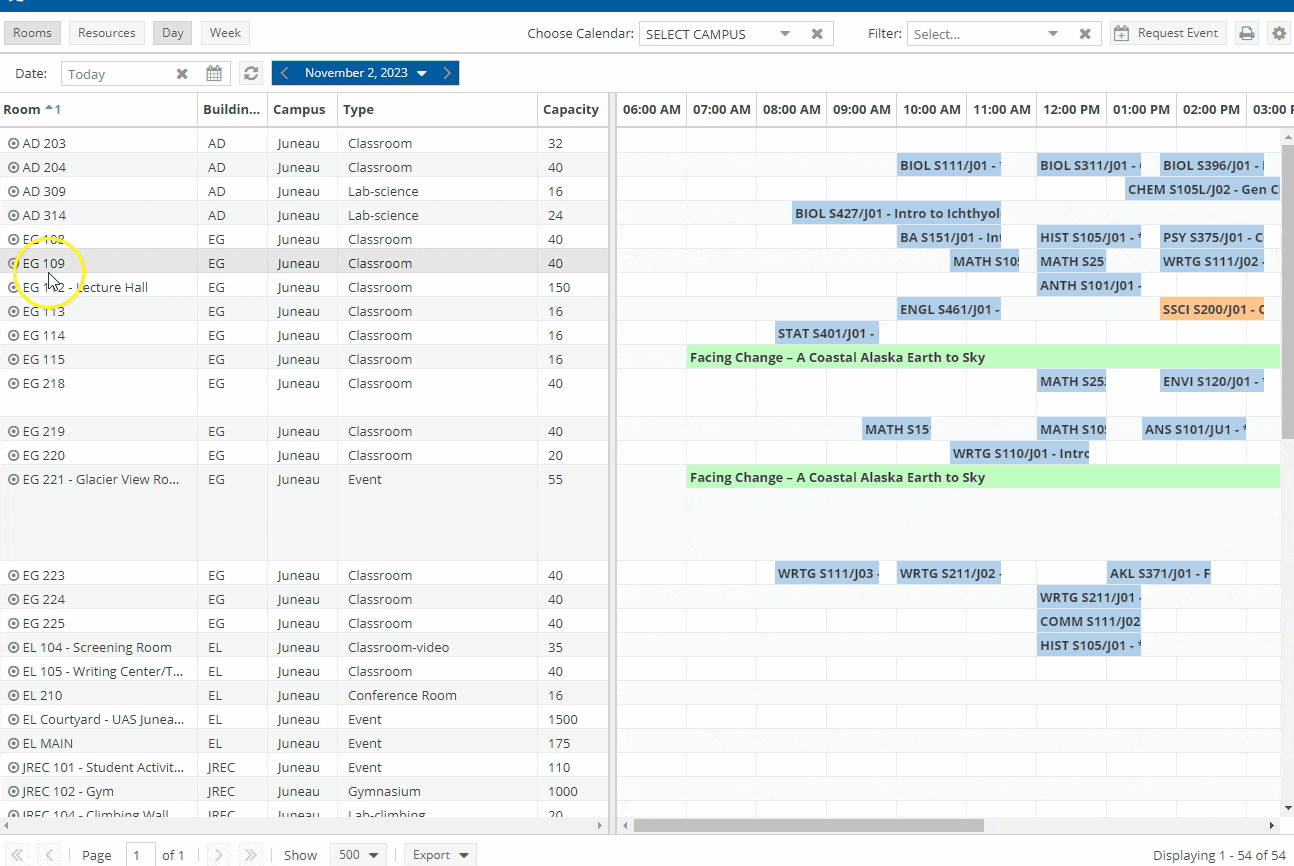Go to previous day arrow
The height and width of the screenshot is (866, 1294).
(x=285, y=73)
